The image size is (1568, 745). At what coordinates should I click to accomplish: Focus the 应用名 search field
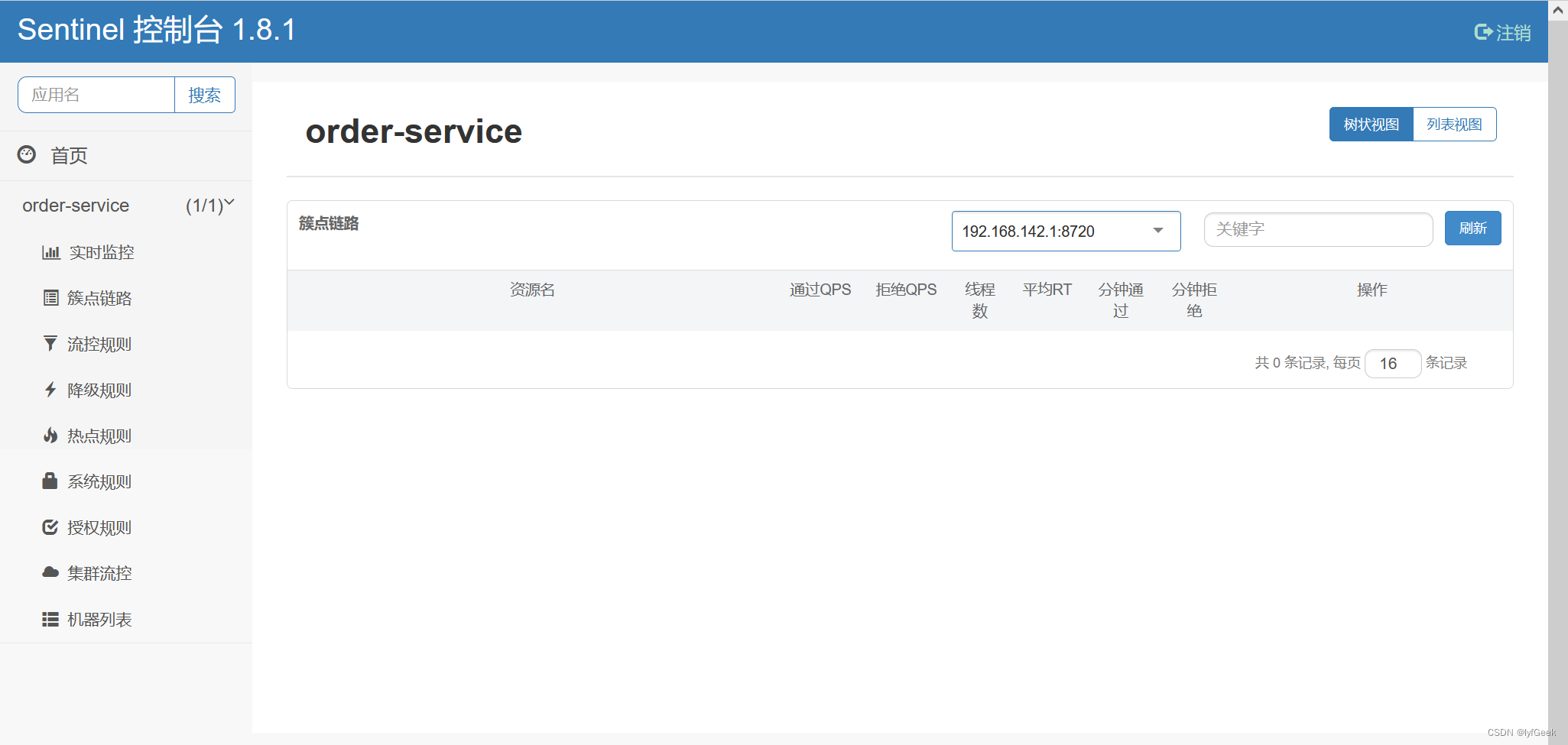(96, 95)
